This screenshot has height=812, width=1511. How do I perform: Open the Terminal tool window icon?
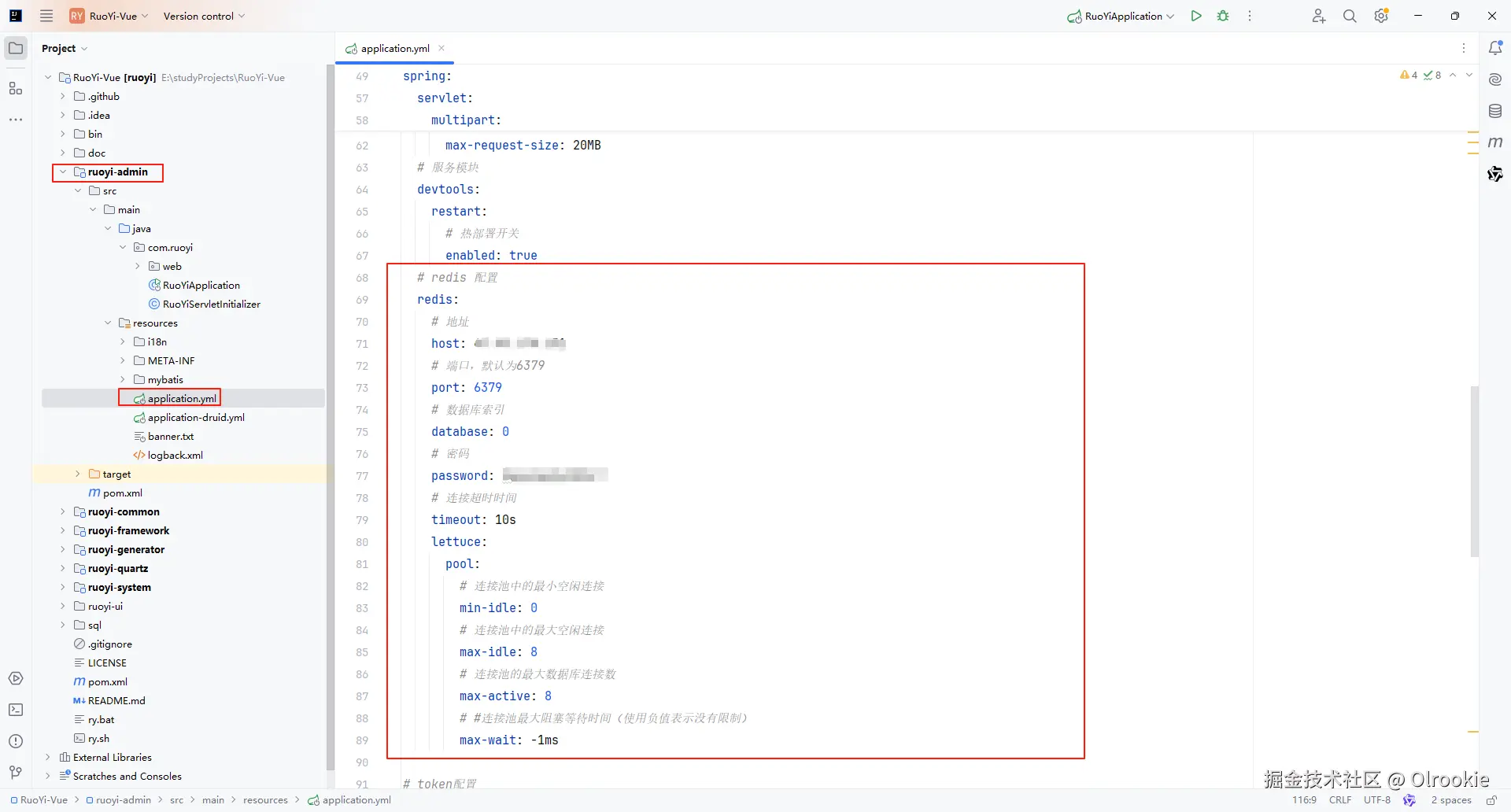tap(16, 710)
